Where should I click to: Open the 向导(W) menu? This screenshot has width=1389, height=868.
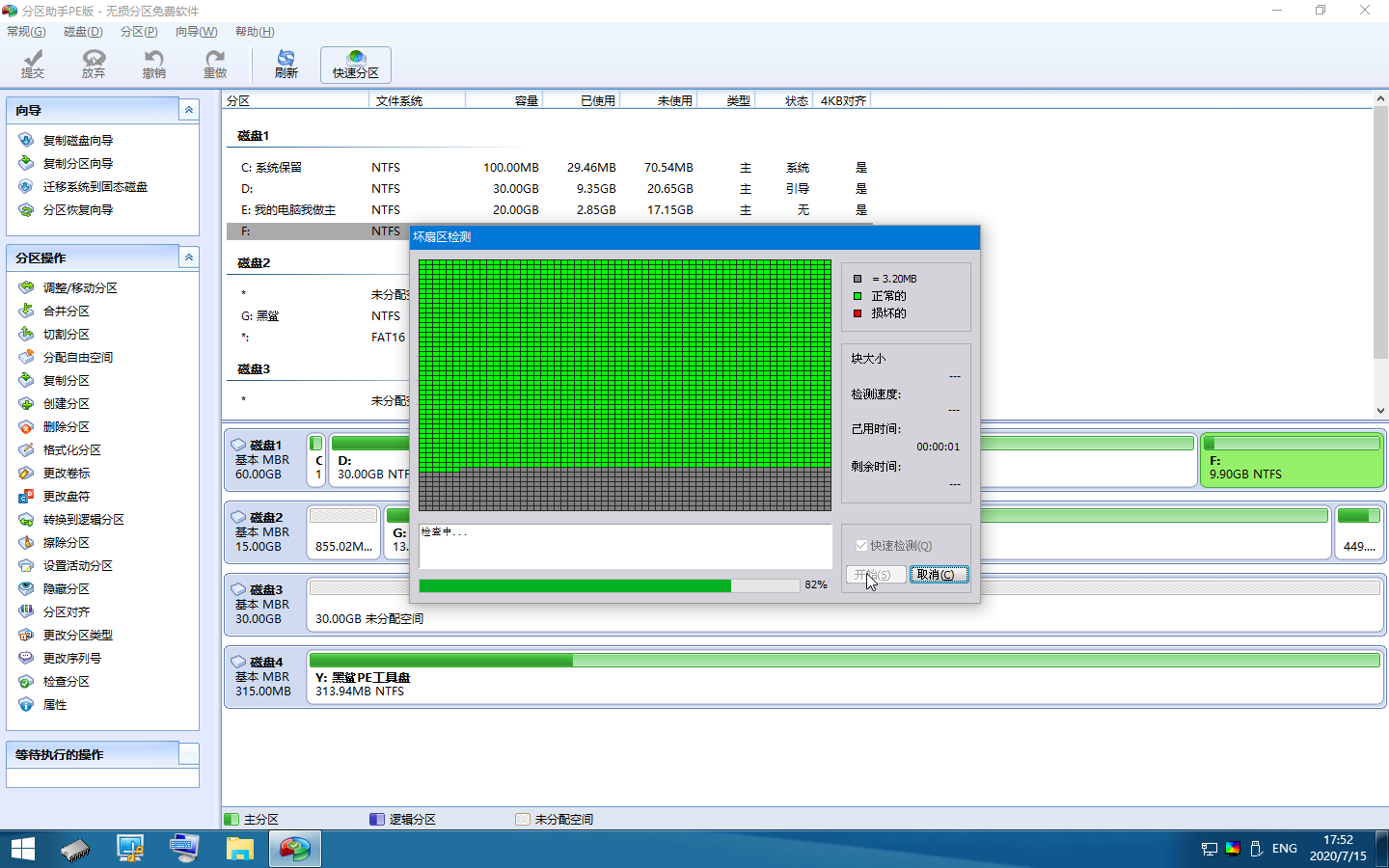tap(196, 32)
